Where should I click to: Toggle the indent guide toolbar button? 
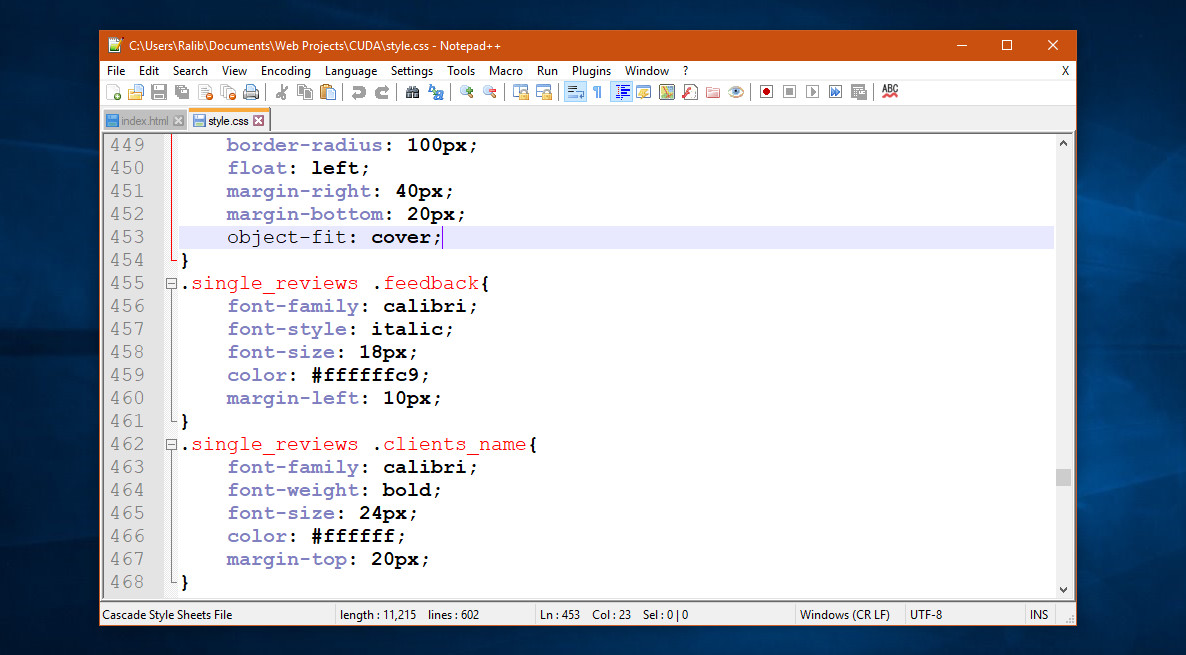pyautogui.click(x=621, y=92)
